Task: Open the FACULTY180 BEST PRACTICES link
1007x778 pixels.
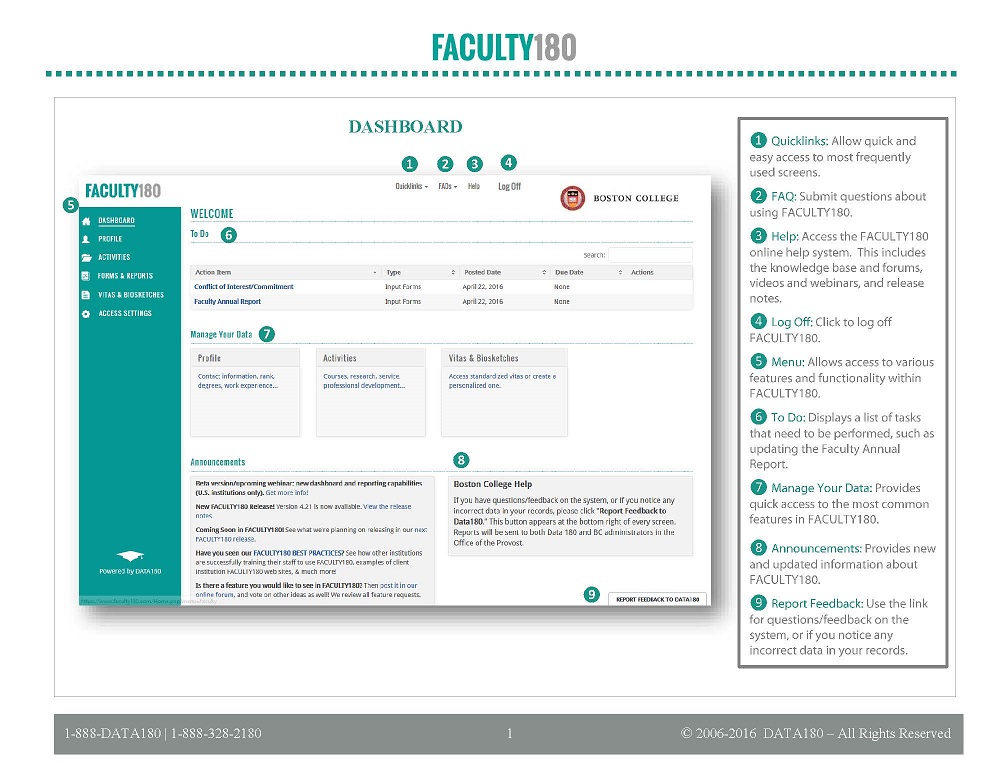Action: coord(299,553)
